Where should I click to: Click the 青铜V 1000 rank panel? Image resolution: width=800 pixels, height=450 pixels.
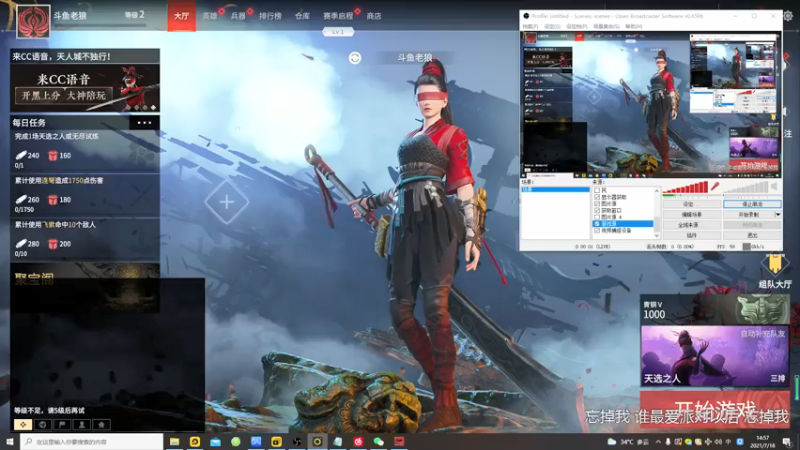coord(715,310)
